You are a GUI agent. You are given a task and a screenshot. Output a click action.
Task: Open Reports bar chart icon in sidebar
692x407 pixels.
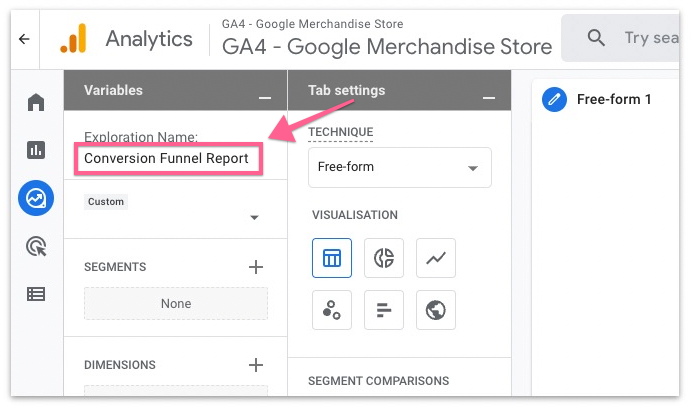[x=36, y=150]
